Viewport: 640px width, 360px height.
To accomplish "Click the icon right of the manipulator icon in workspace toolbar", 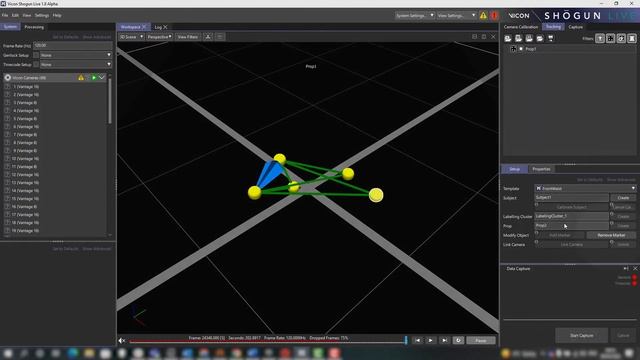I will coord(220,37).
